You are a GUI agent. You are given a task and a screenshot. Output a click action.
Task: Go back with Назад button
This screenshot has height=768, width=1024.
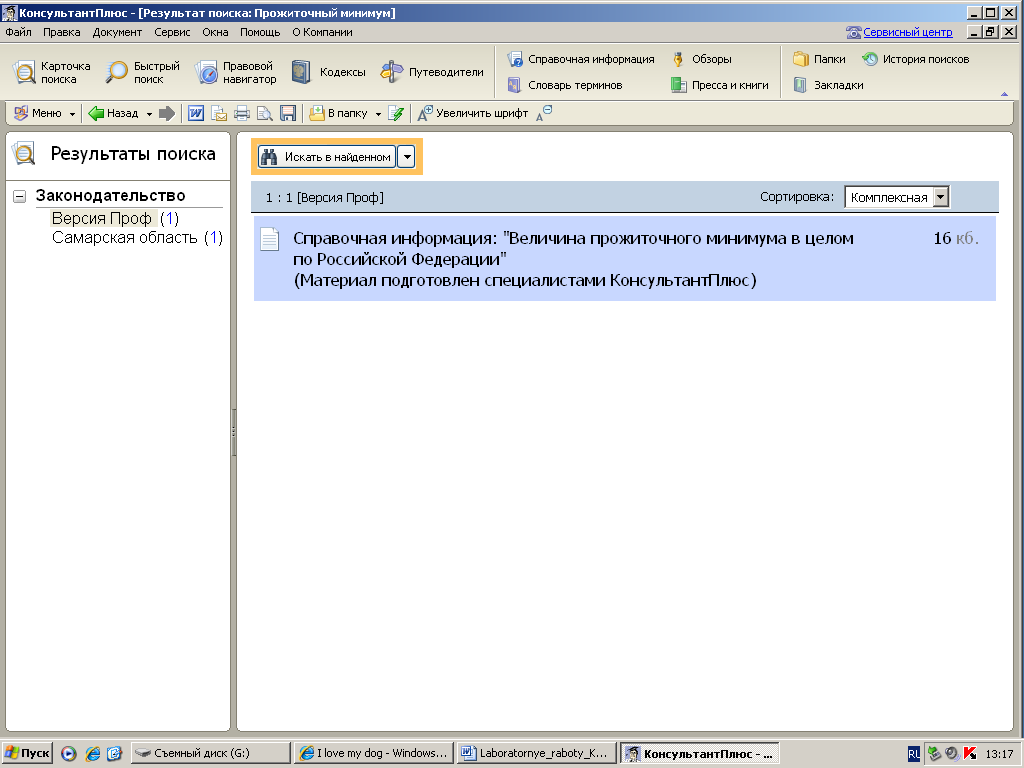click(x=114, y=113)
